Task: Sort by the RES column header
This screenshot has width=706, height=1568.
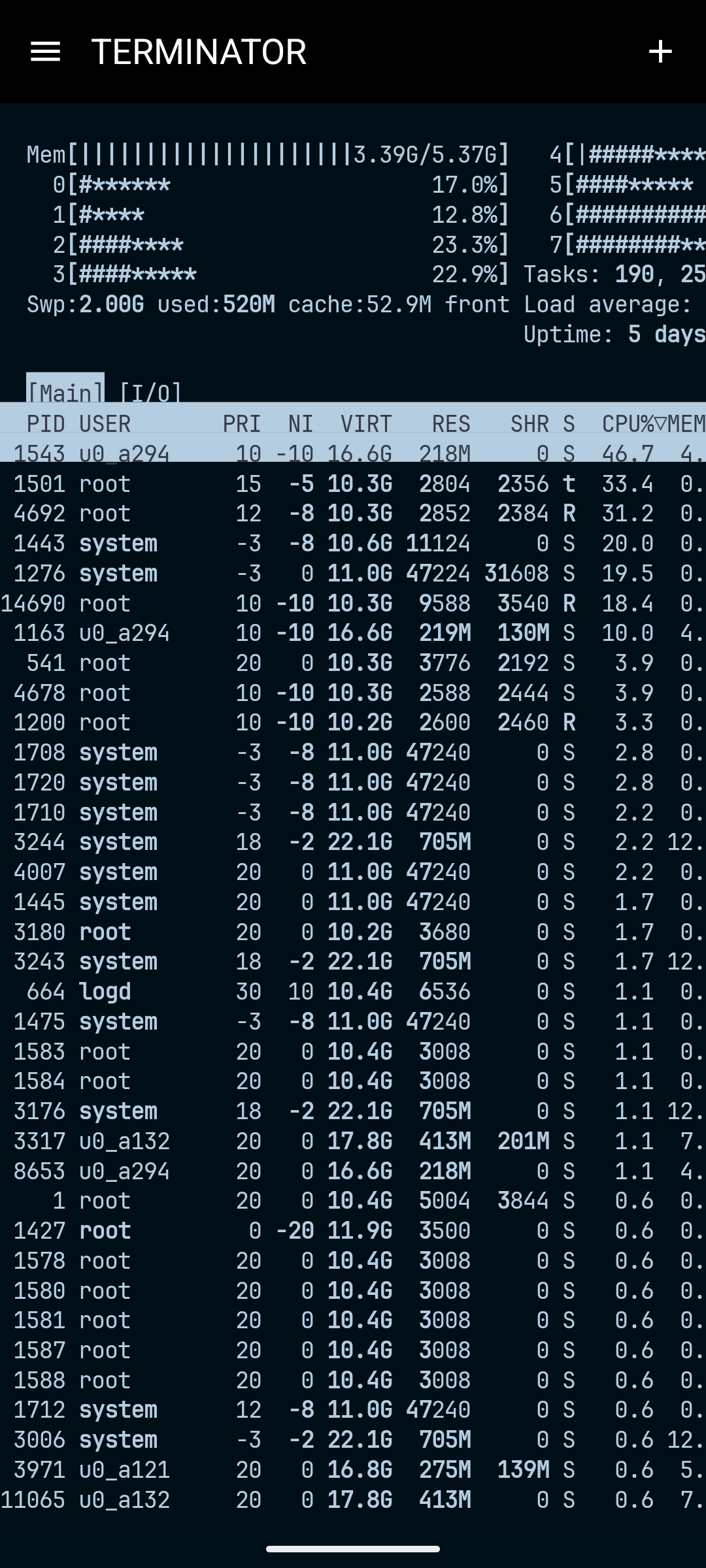Action: point(451,424)
